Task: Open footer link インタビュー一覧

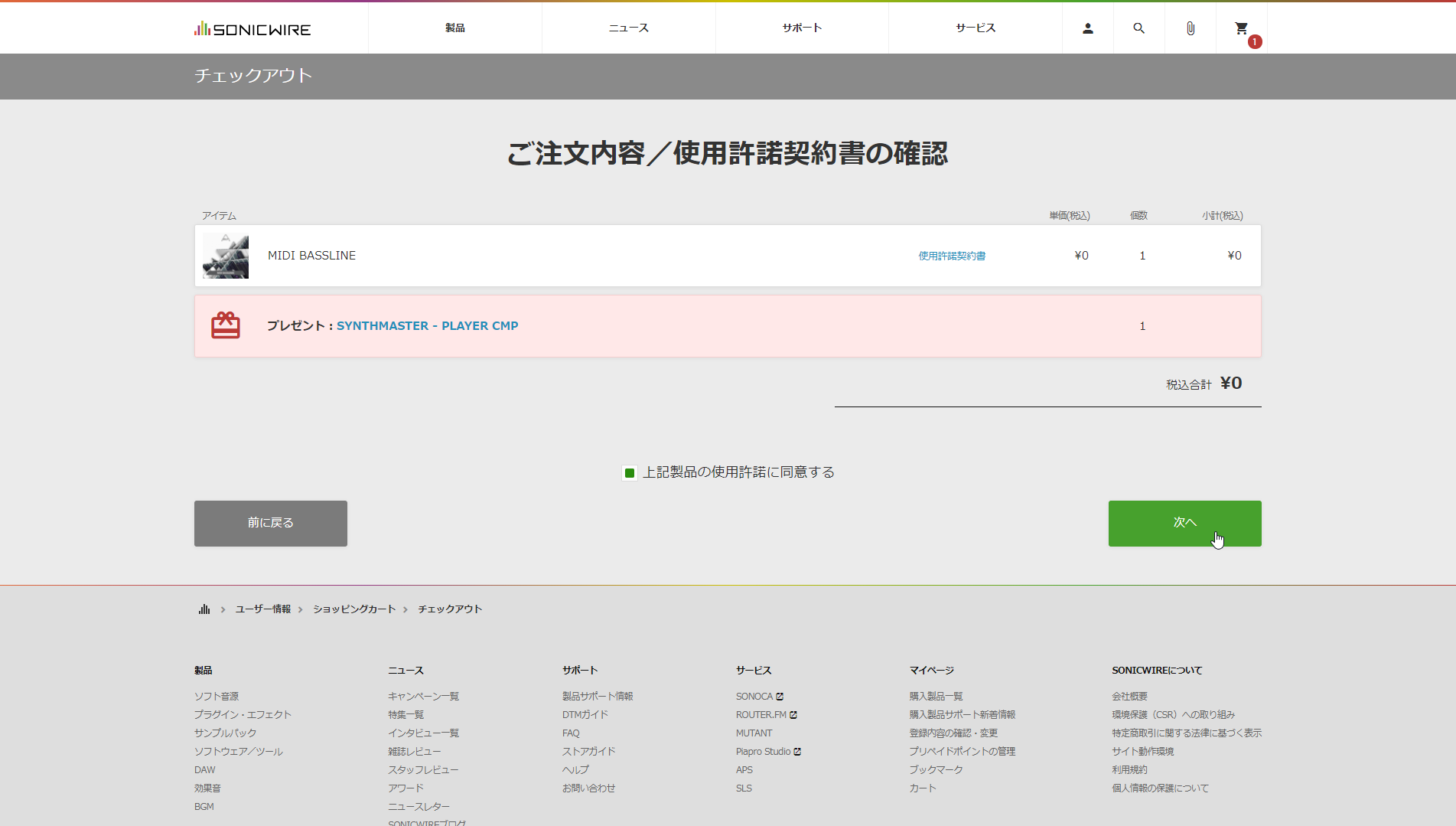Action: (424, 733)
